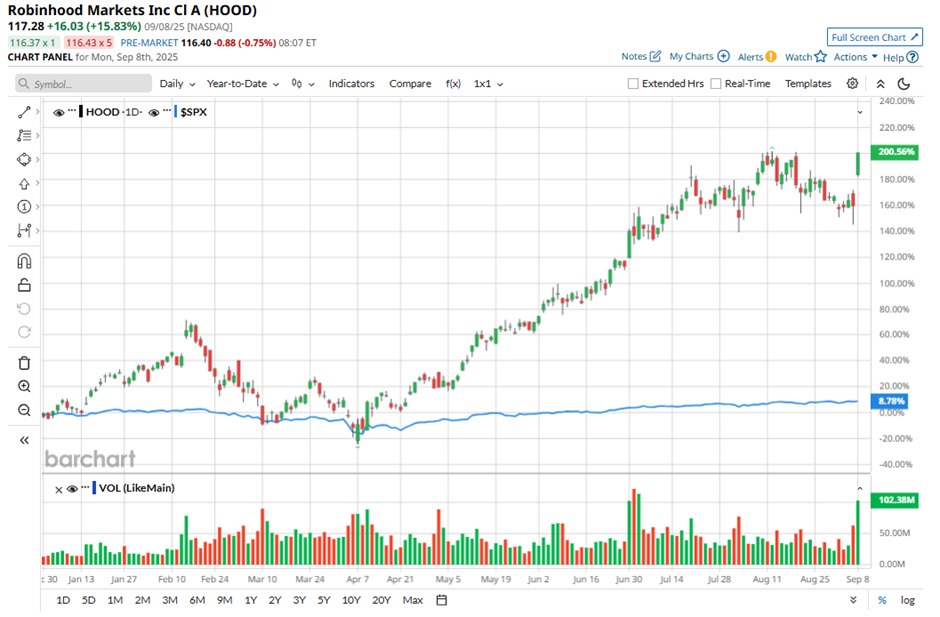
Task: Collapse the main chart legend chevron
Action: (860, 112)
